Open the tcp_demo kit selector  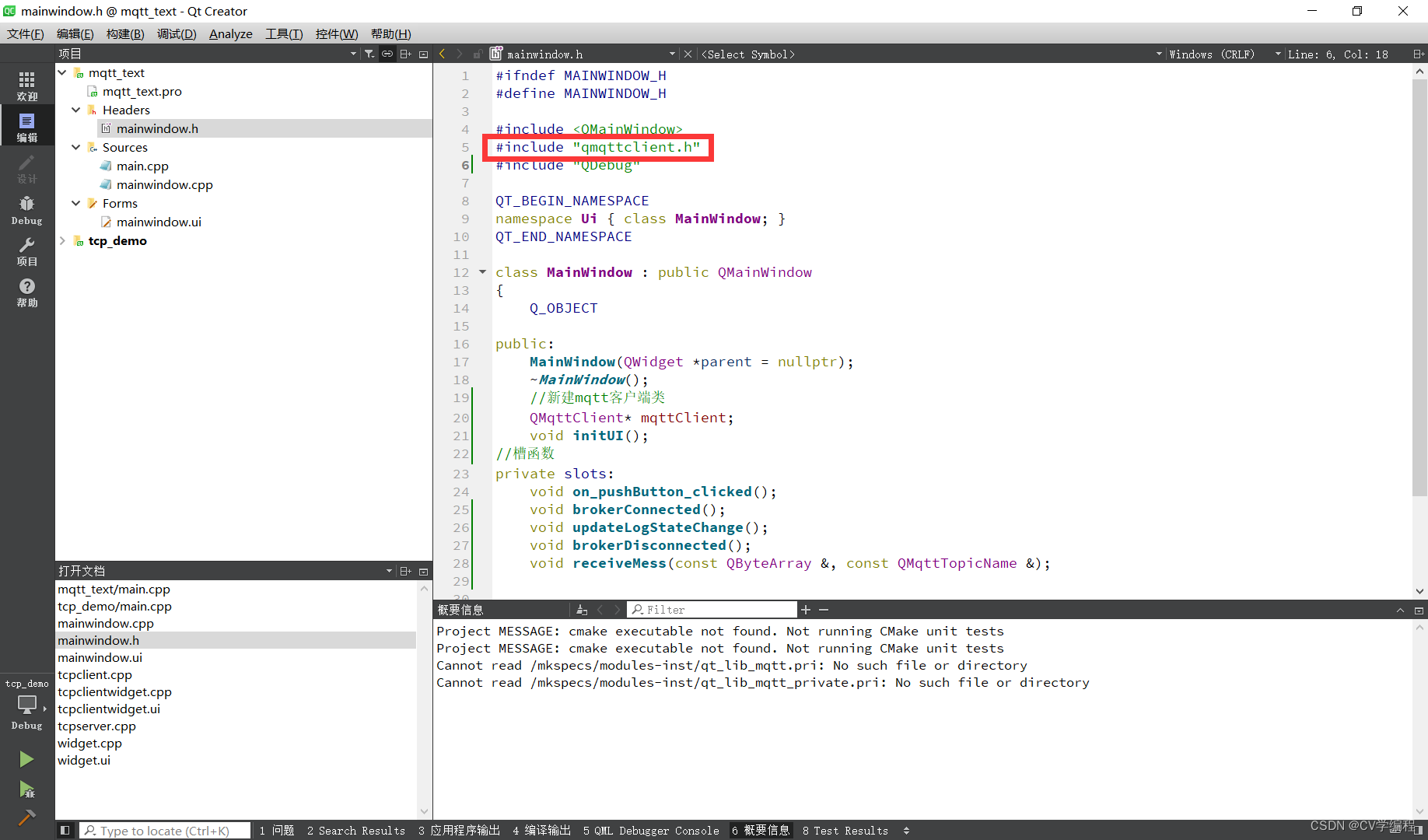point(26,705)
